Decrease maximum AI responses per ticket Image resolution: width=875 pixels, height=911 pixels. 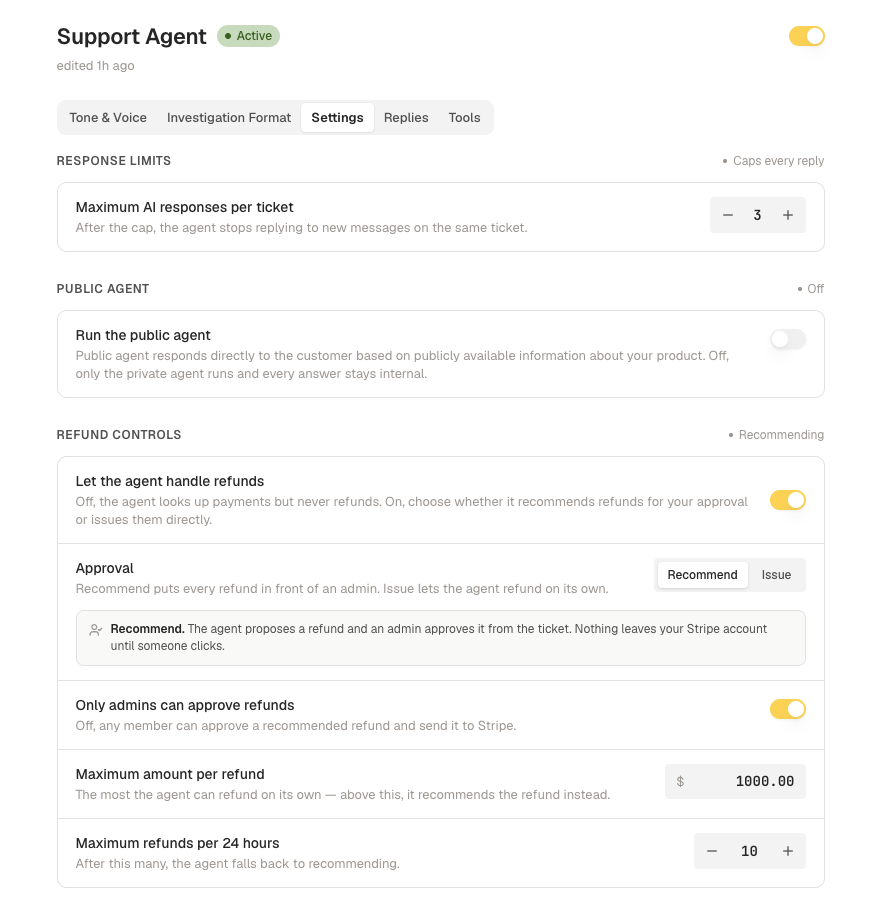pos(727,215)
